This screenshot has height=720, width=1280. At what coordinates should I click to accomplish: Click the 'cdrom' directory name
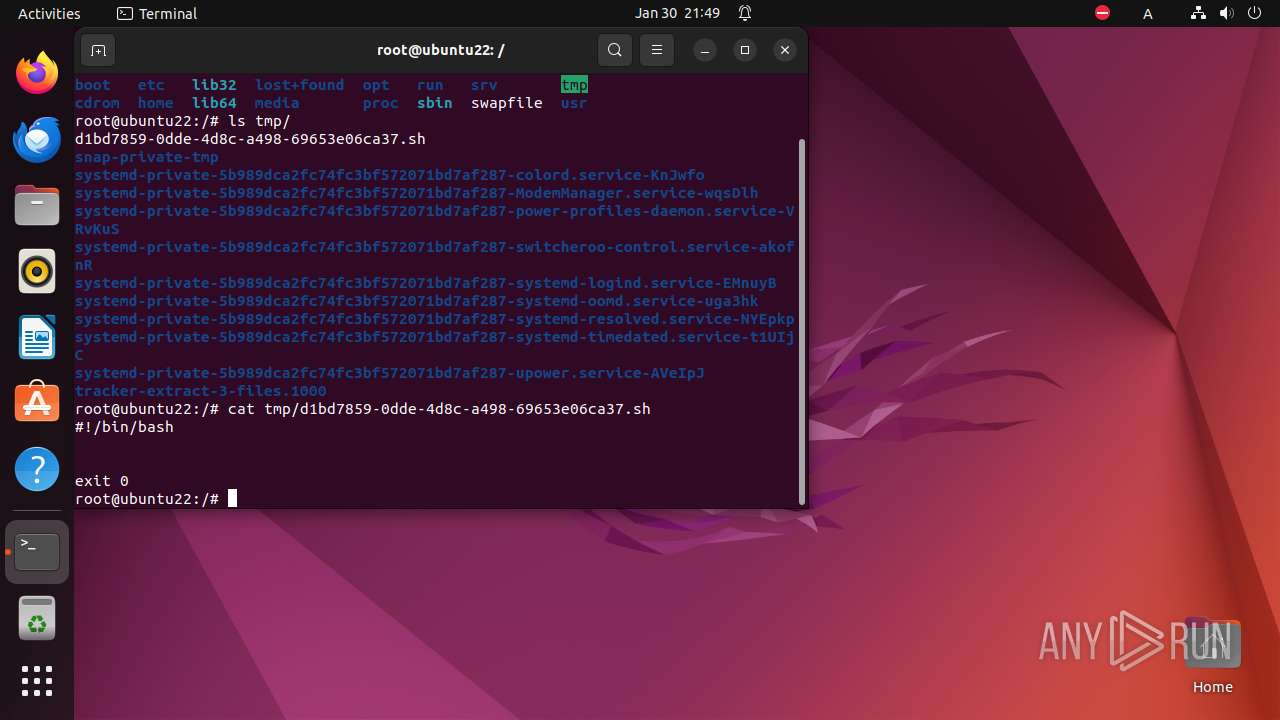[97, 103]
